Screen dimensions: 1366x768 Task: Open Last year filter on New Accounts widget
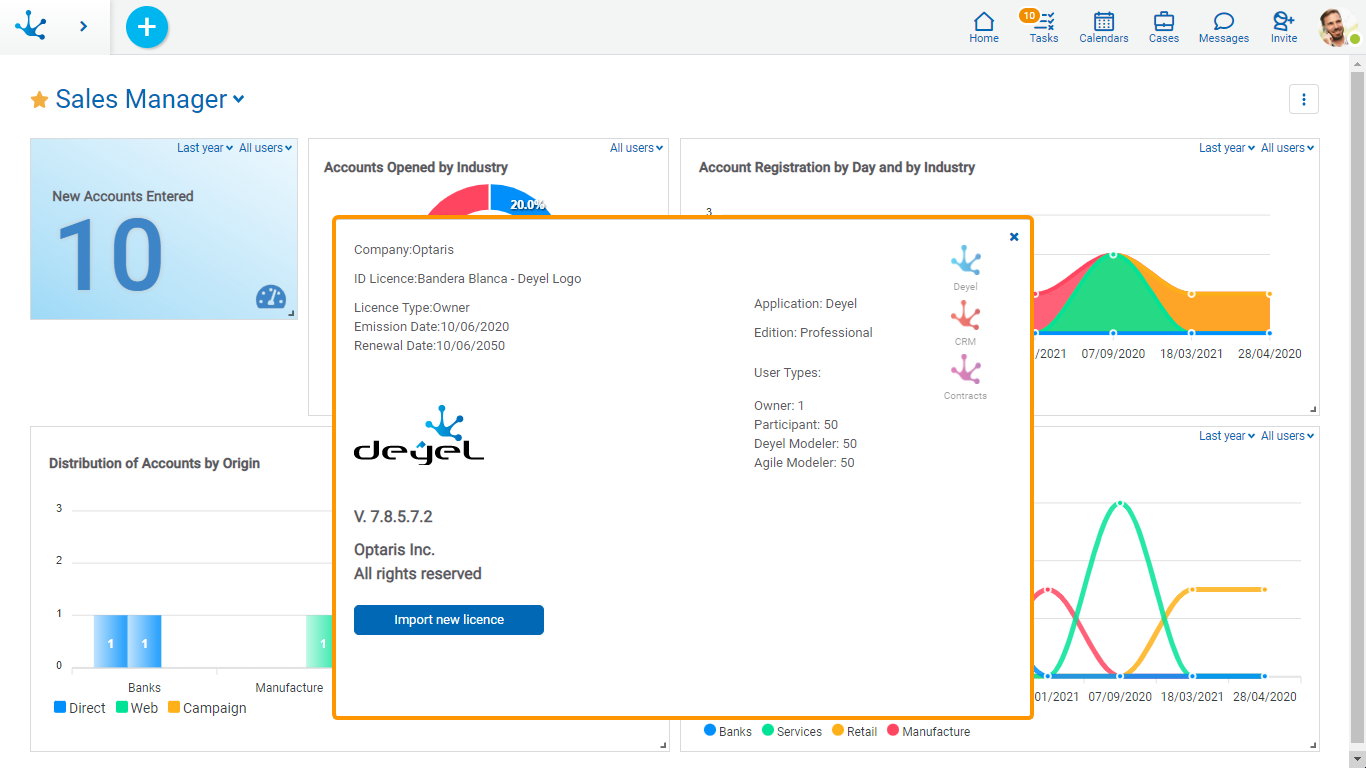click(x=204, y=148)
